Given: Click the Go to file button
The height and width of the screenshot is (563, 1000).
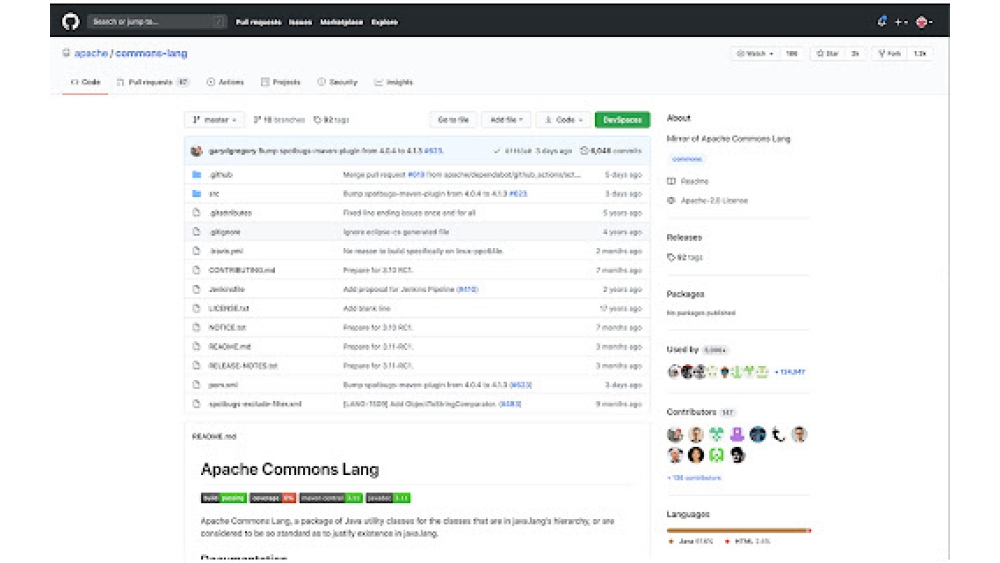Looking at the screenshot, I should tap(453, 120).
